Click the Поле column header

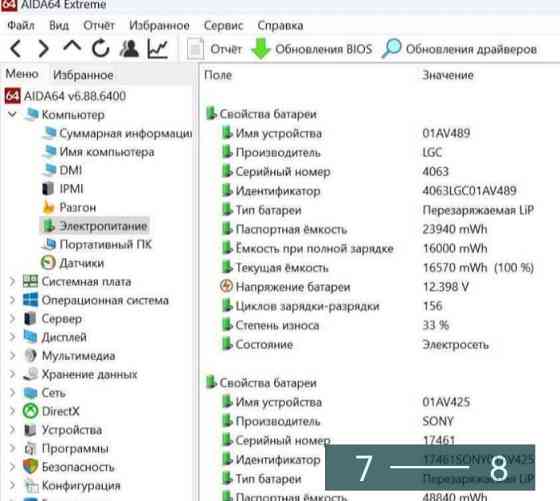[x=218, y=75]
